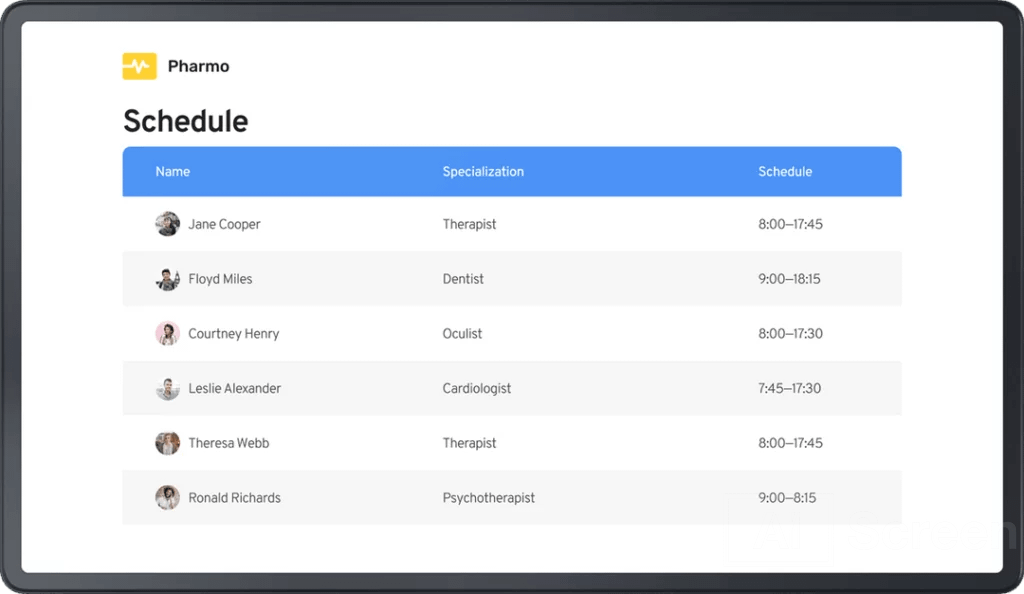Sort by the Specialization column header
The width and height of the screenshot is (1024, 594).
(483, 172)
